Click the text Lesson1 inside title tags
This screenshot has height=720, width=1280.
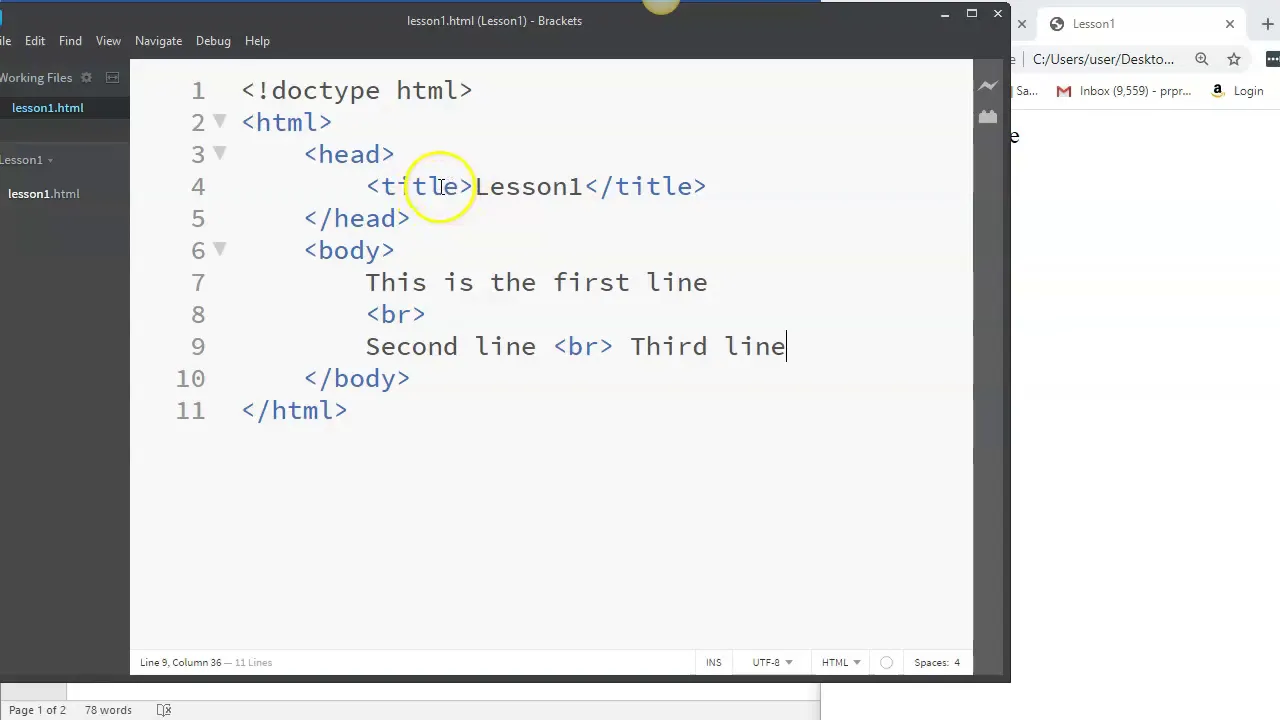point(528,187)
